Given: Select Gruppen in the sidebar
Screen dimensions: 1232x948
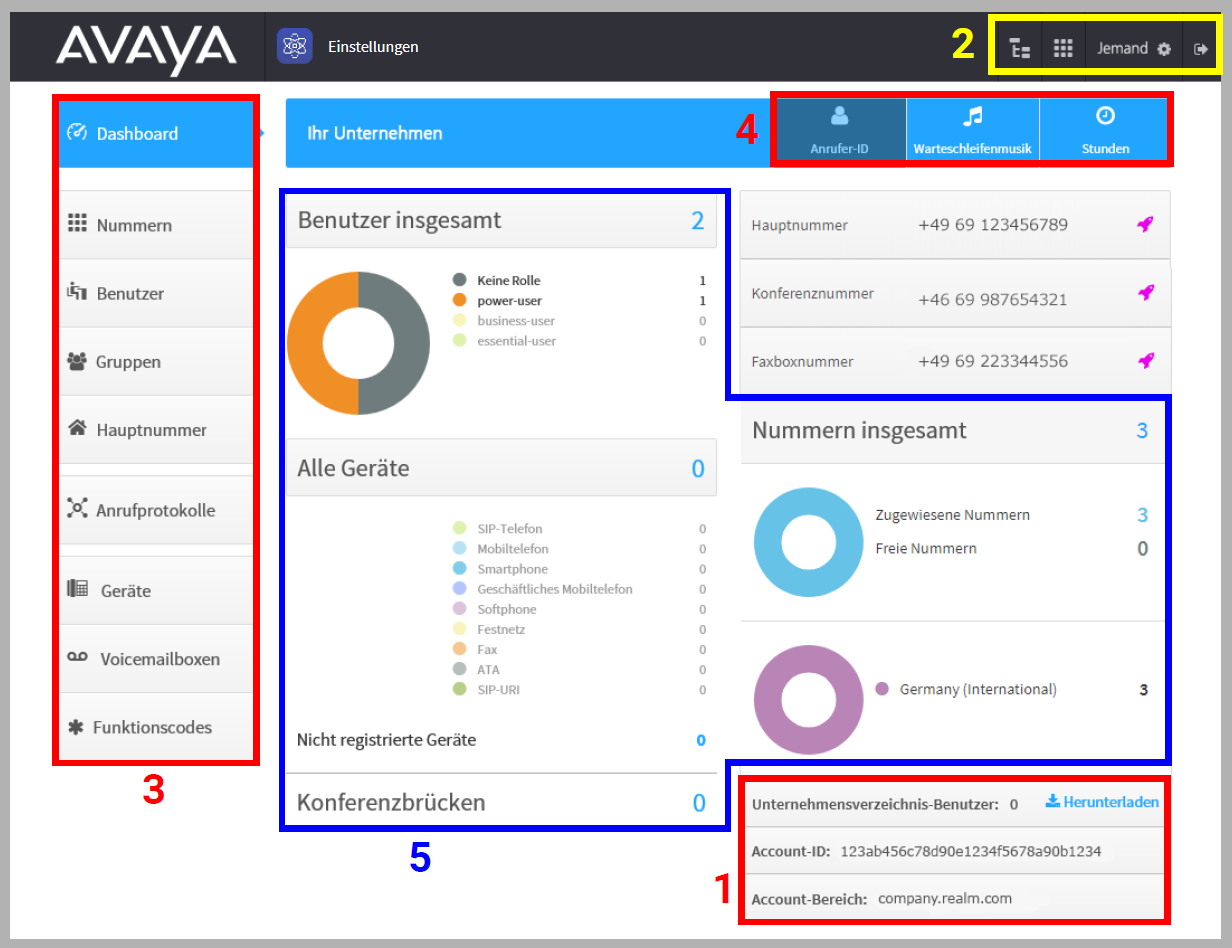Looking at the screenshot, I should pyautogui.click(x=157, y=361).
